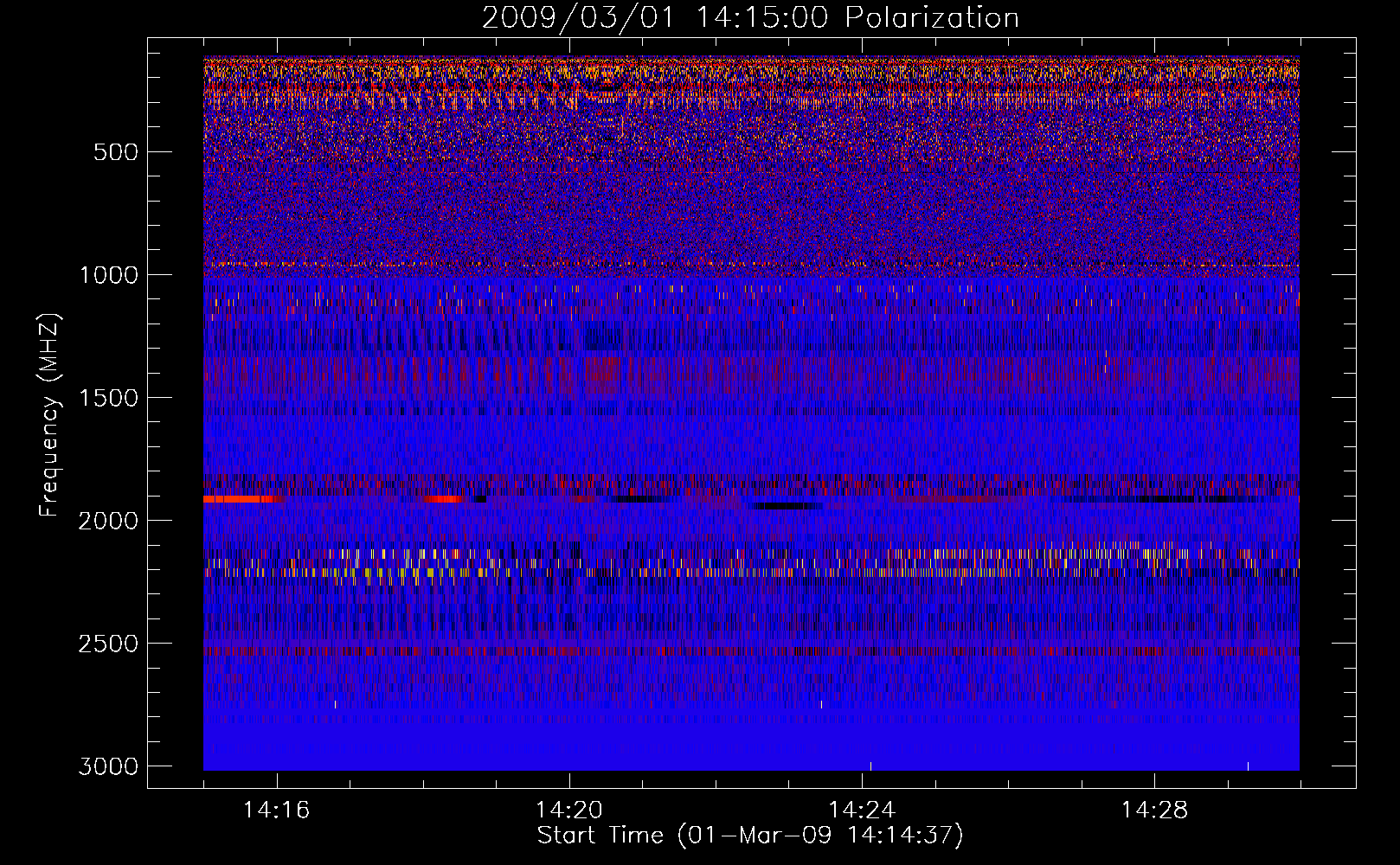Screen dimensions: 1400x865
Task: Click the plot title '2009/03/01 14:15:00 Polarization'
Action: click(x=750, y=17)
